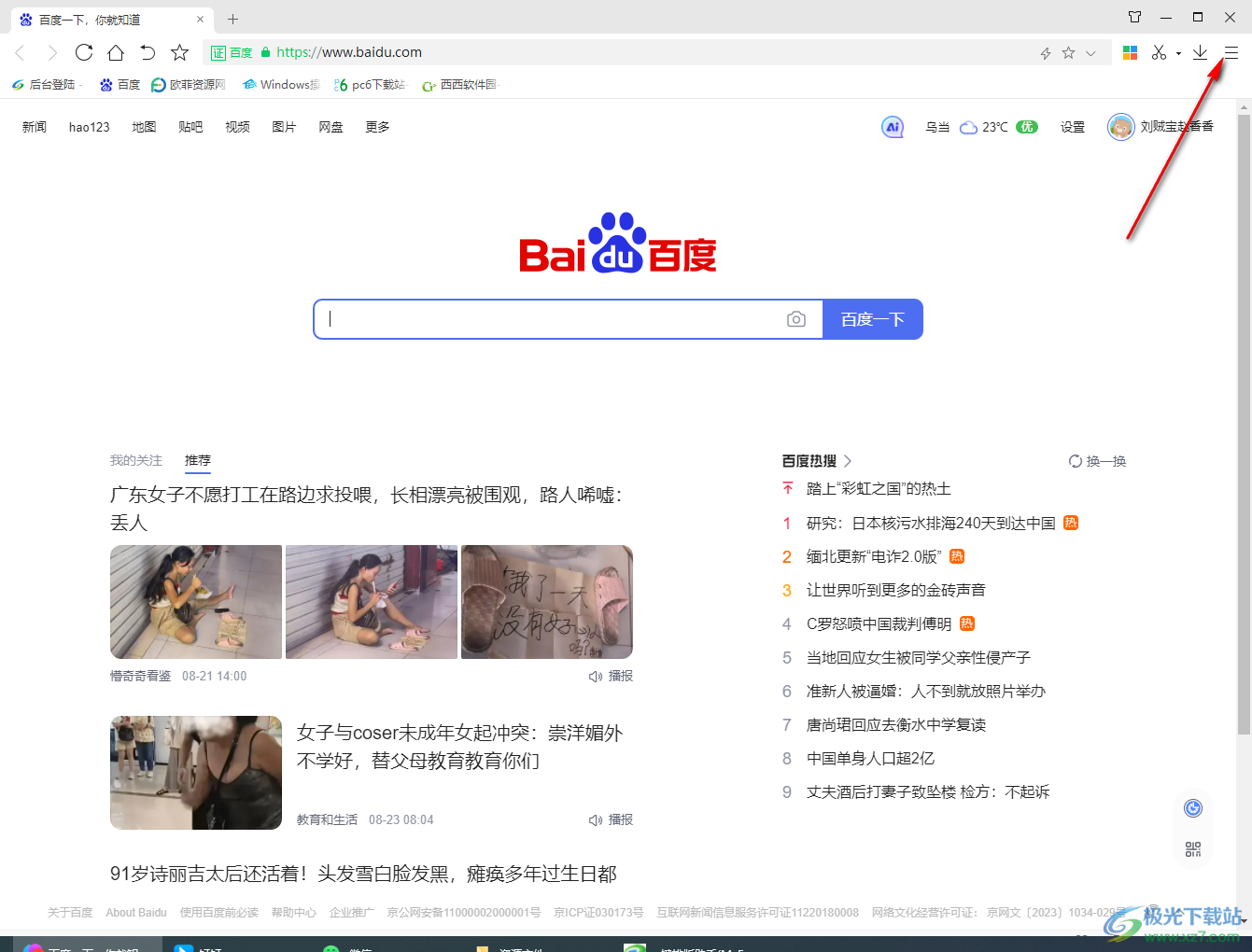Expand the 更多 navigation menu
Screen dimensions: 1252x952
(377, 127)
